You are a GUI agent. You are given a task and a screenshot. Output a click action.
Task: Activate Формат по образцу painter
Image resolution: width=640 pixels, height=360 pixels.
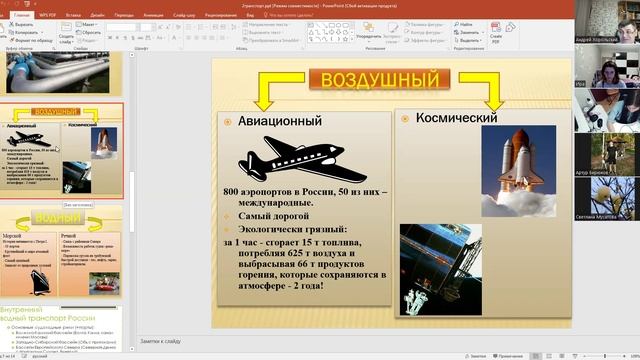31,40
